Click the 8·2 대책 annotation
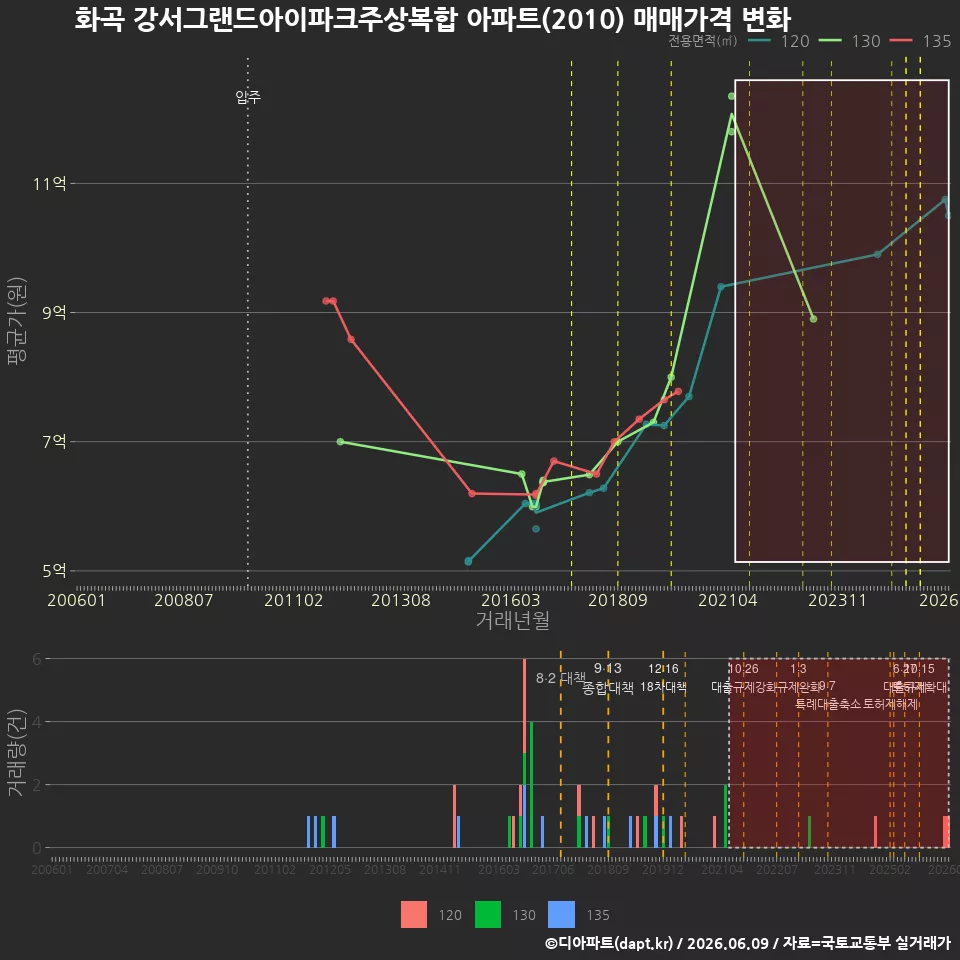This screenshot has width=960, height=960. click(561, 678)
